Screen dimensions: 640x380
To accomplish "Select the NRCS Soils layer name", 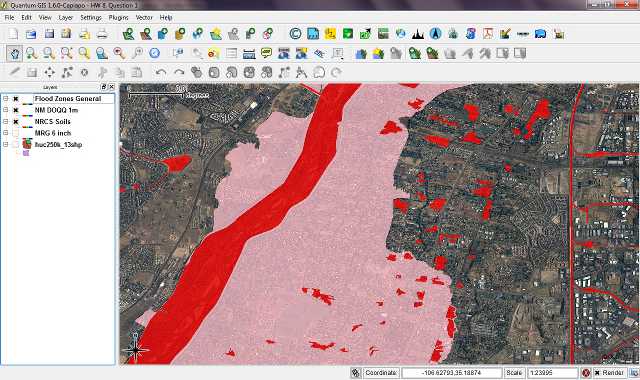I will pos(53,122).
